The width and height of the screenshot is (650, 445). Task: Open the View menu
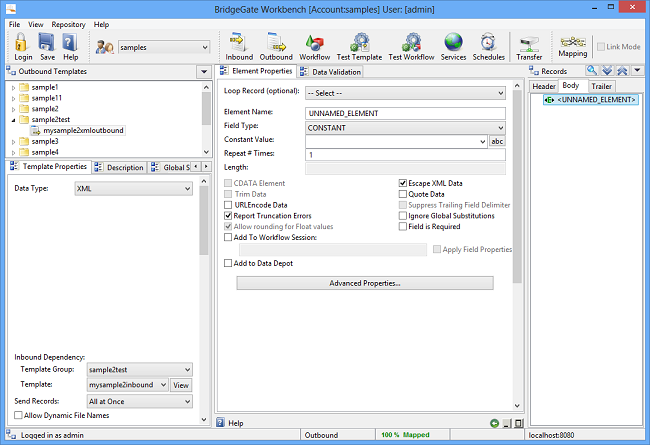(x=36, y=24)
